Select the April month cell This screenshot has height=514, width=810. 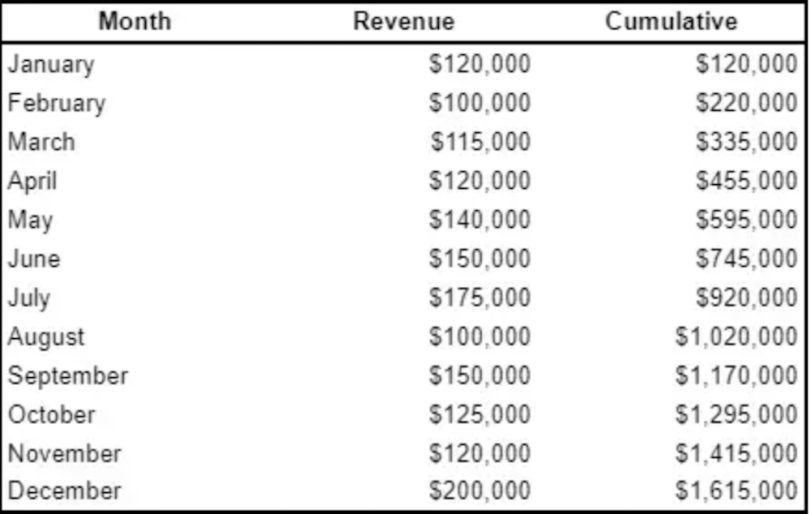pos(33,181)
